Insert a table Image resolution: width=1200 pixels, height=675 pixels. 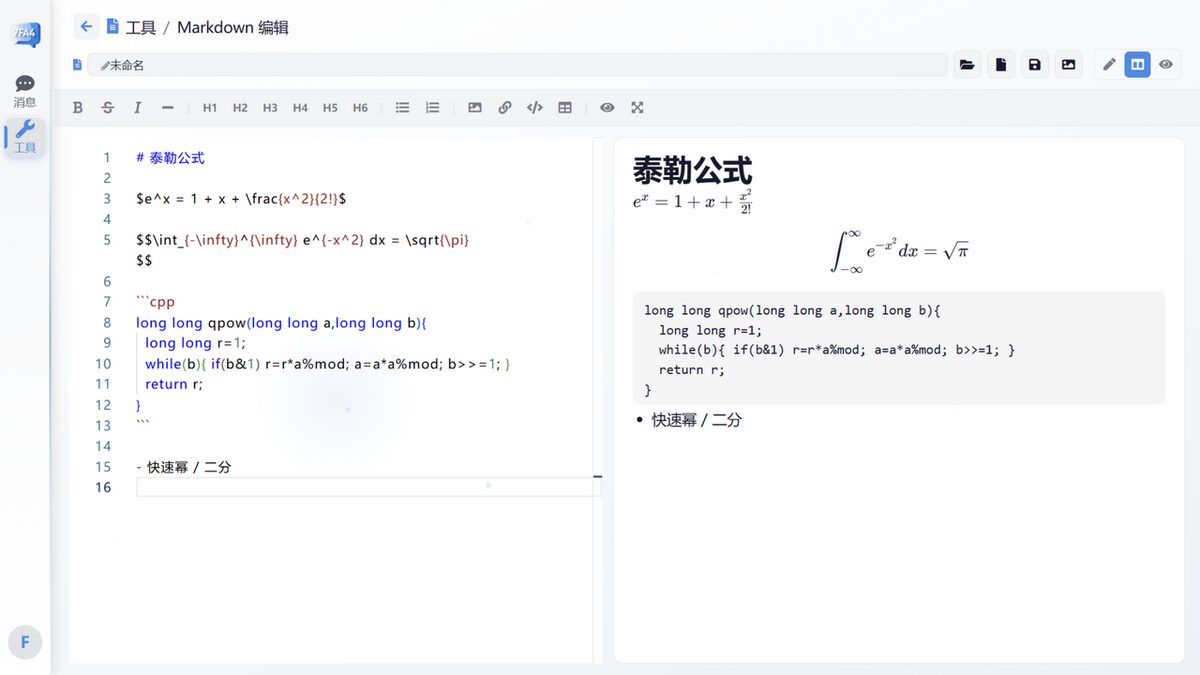coord(565,108)
